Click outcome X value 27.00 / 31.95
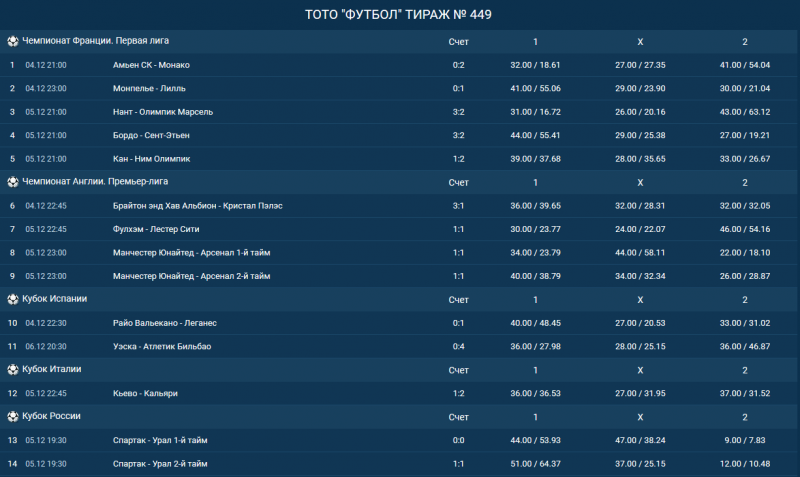Viewport: 800px width, 477px height. pyautogui.click(x=640, y=394)
